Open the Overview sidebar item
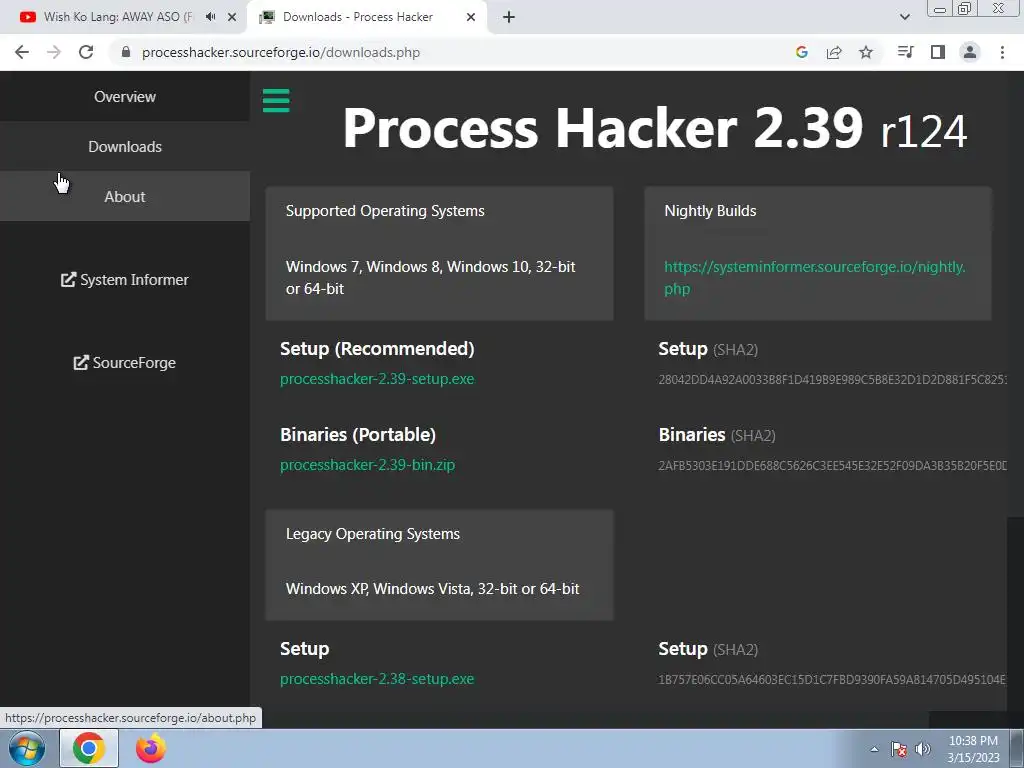This screenshot has width=1024, height=768. [x=125, y=97]
